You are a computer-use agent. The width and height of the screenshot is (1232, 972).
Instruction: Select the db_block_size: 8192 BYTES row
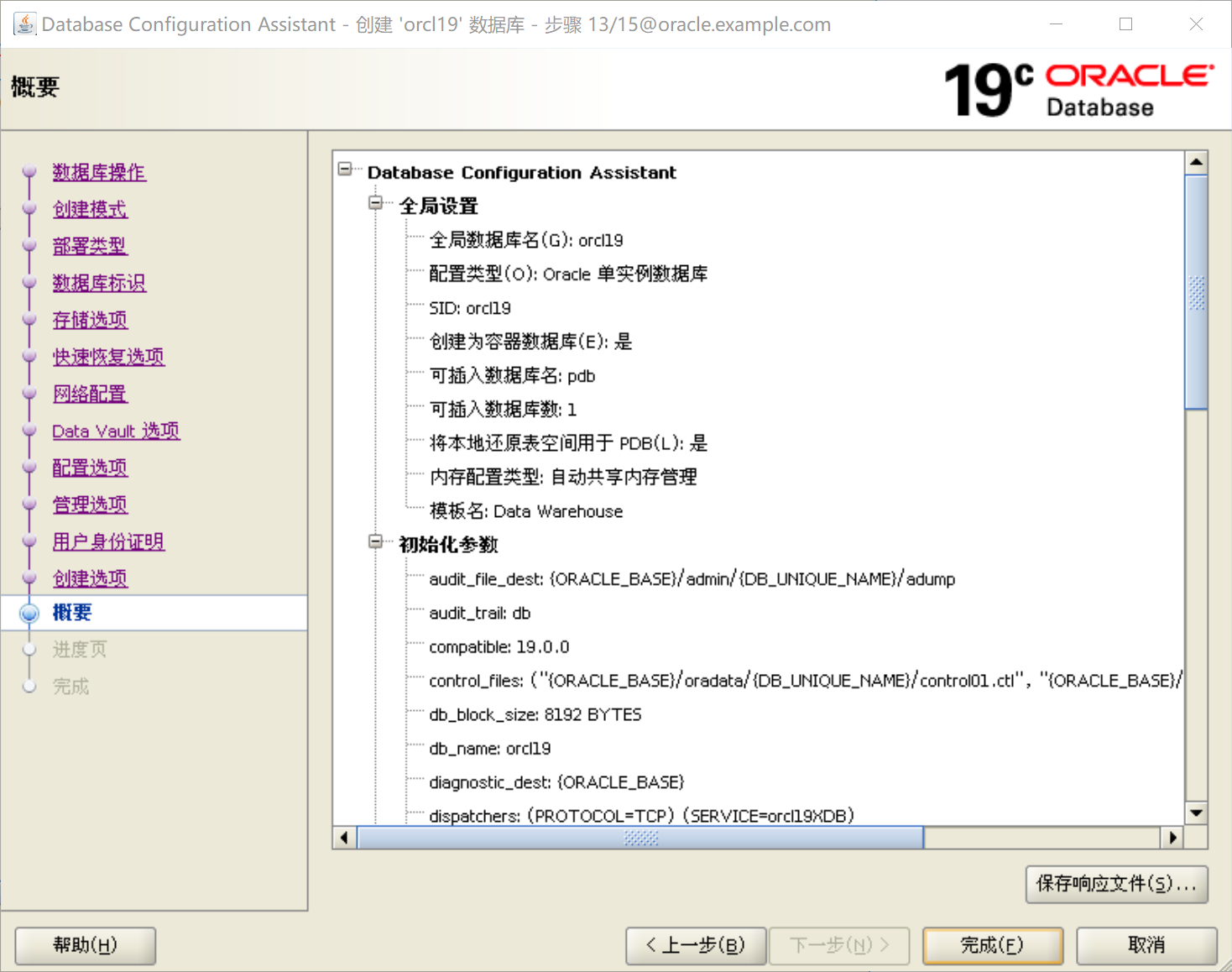point(535,714)
